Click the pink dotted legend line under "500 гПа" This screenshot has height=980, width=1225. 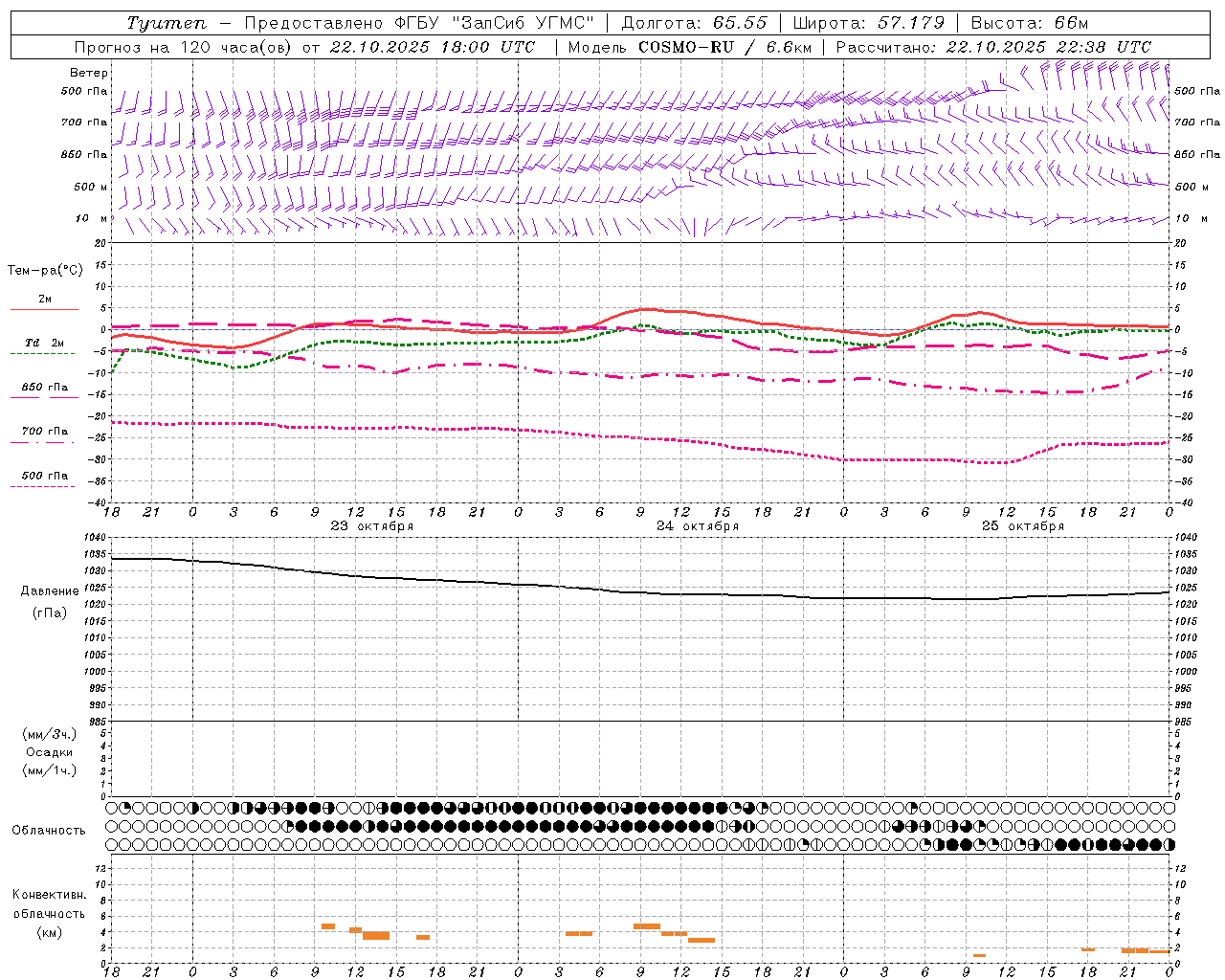(43, 487)
